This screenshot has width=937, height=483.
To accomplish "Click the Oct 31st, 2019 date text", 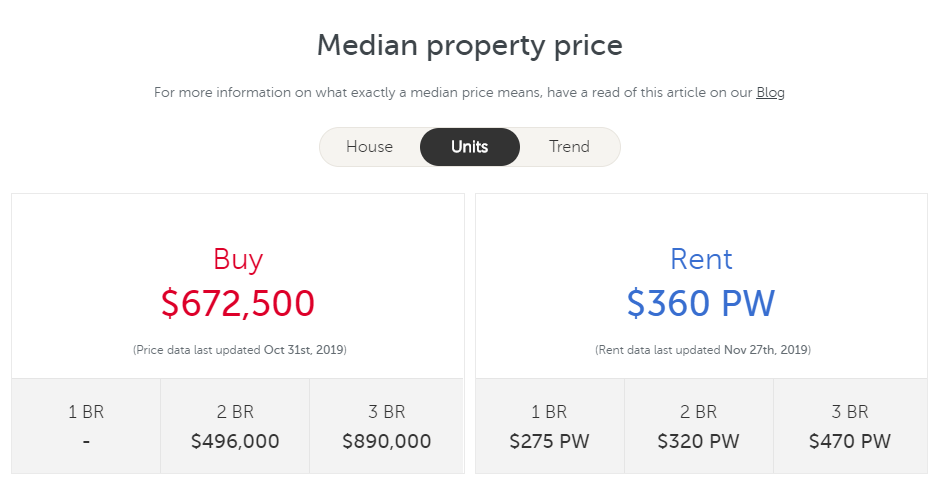I will click(304, 350).
